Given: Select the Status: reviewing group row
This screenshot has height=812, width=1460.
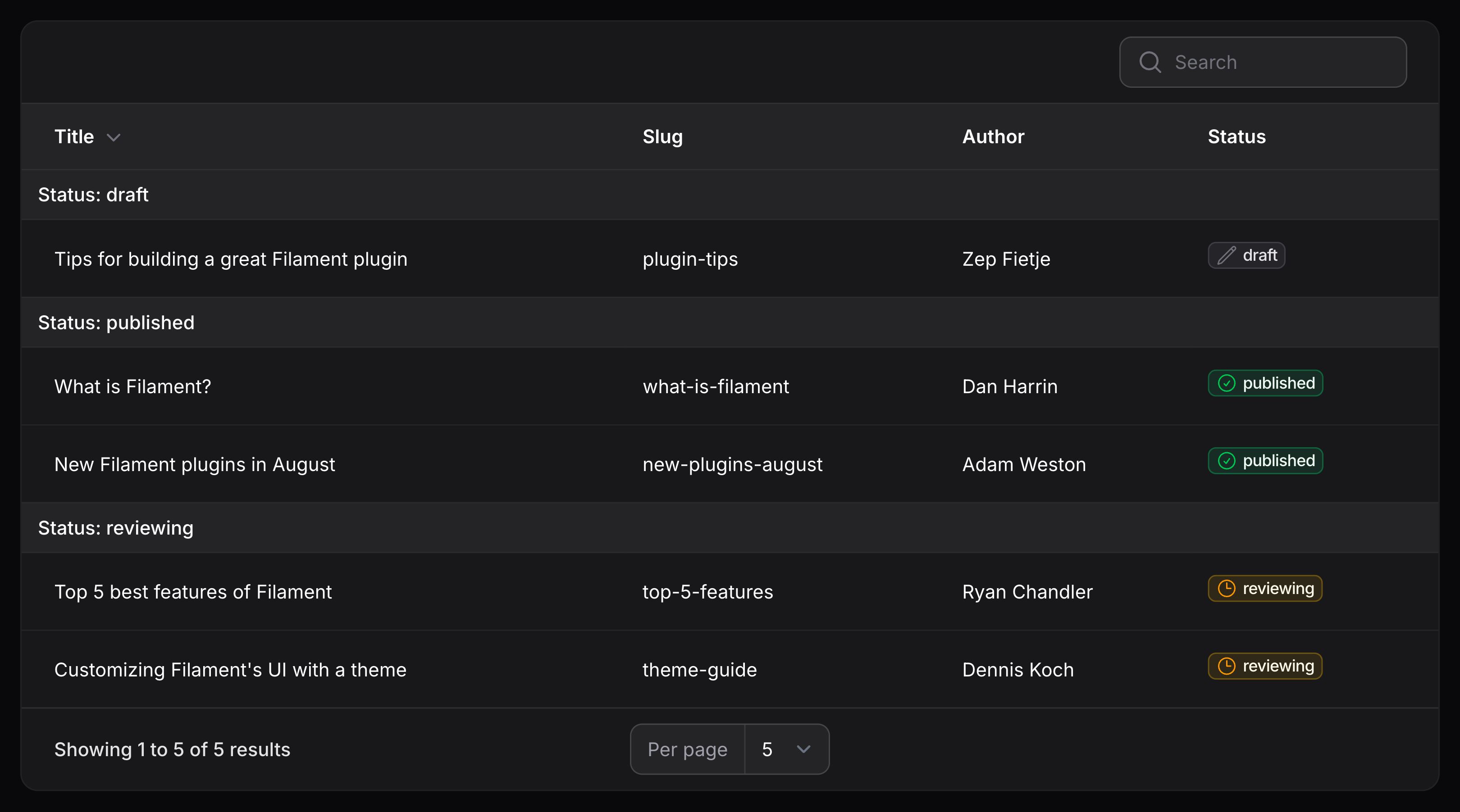Looking at the screenshot, I should coord(116,528).
